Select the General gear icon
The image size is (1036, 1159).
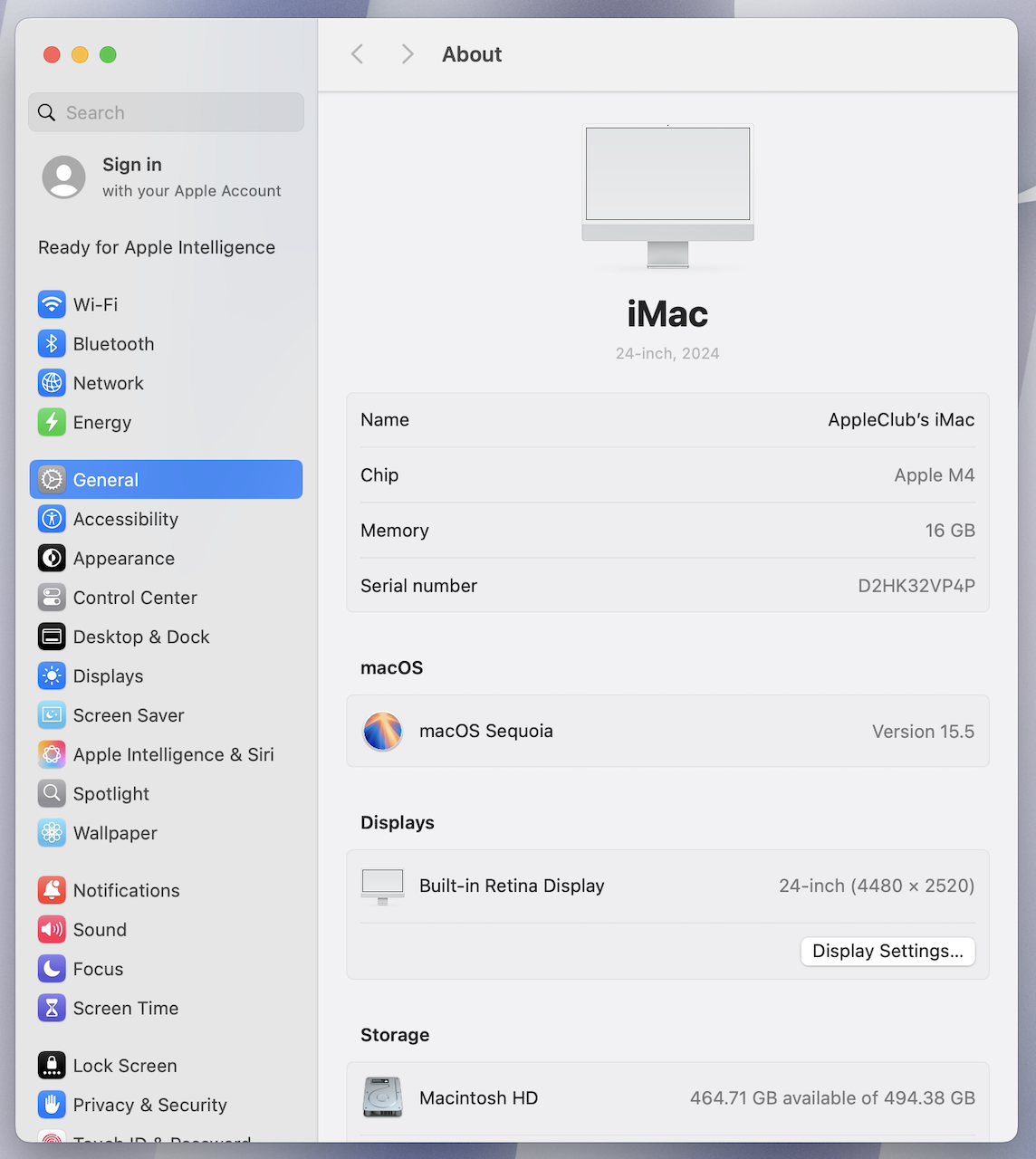(52, 480)
